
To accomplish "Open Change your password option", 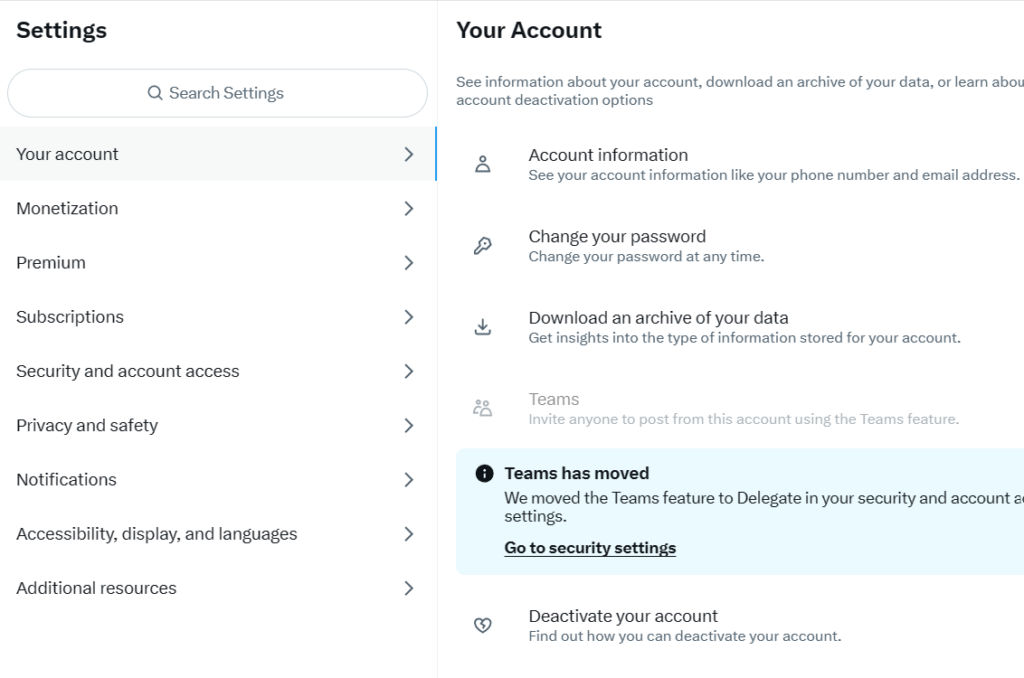I will pos(617,237).
